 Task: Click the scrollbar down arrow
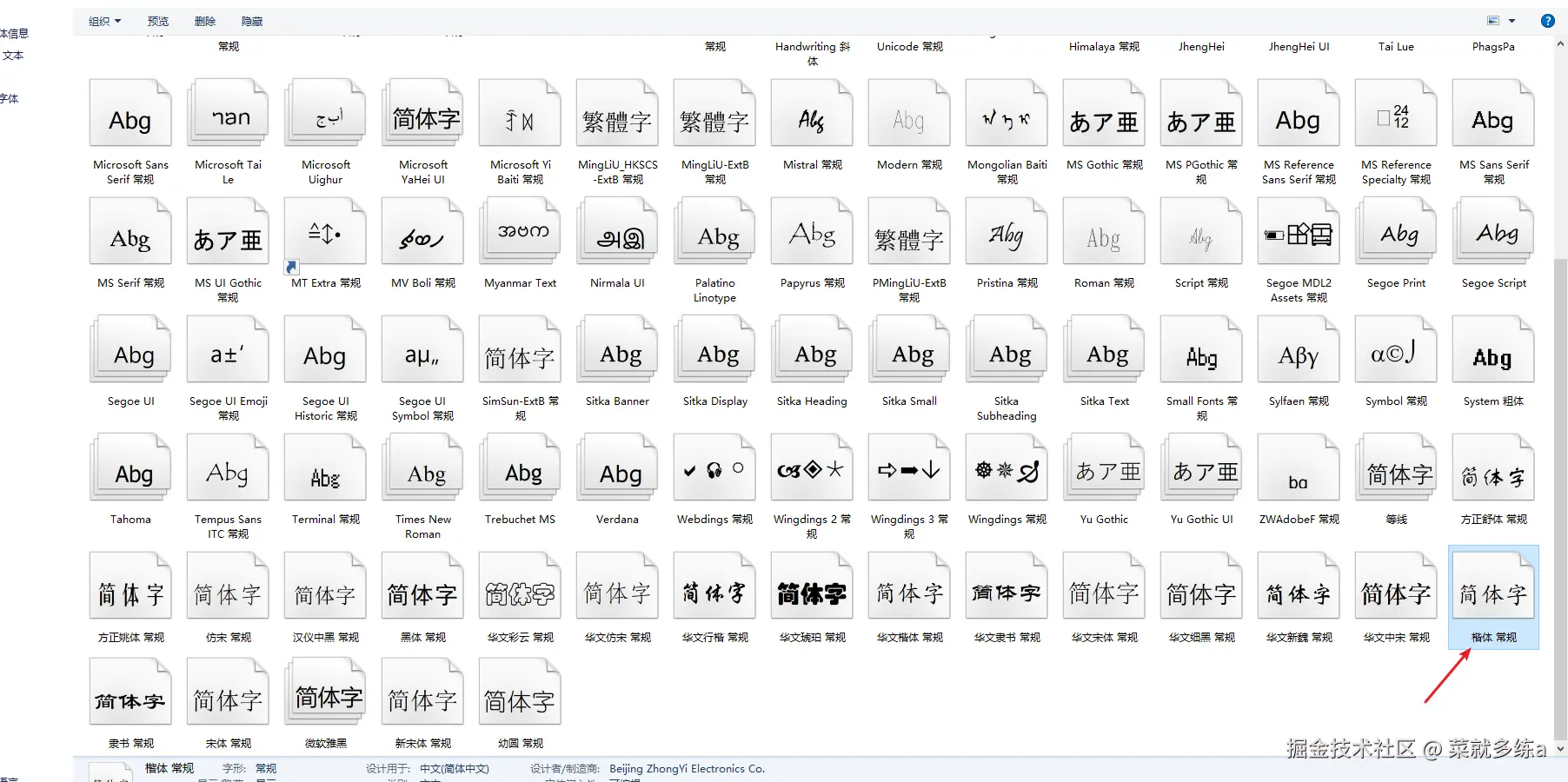(x=1560, y=748)
